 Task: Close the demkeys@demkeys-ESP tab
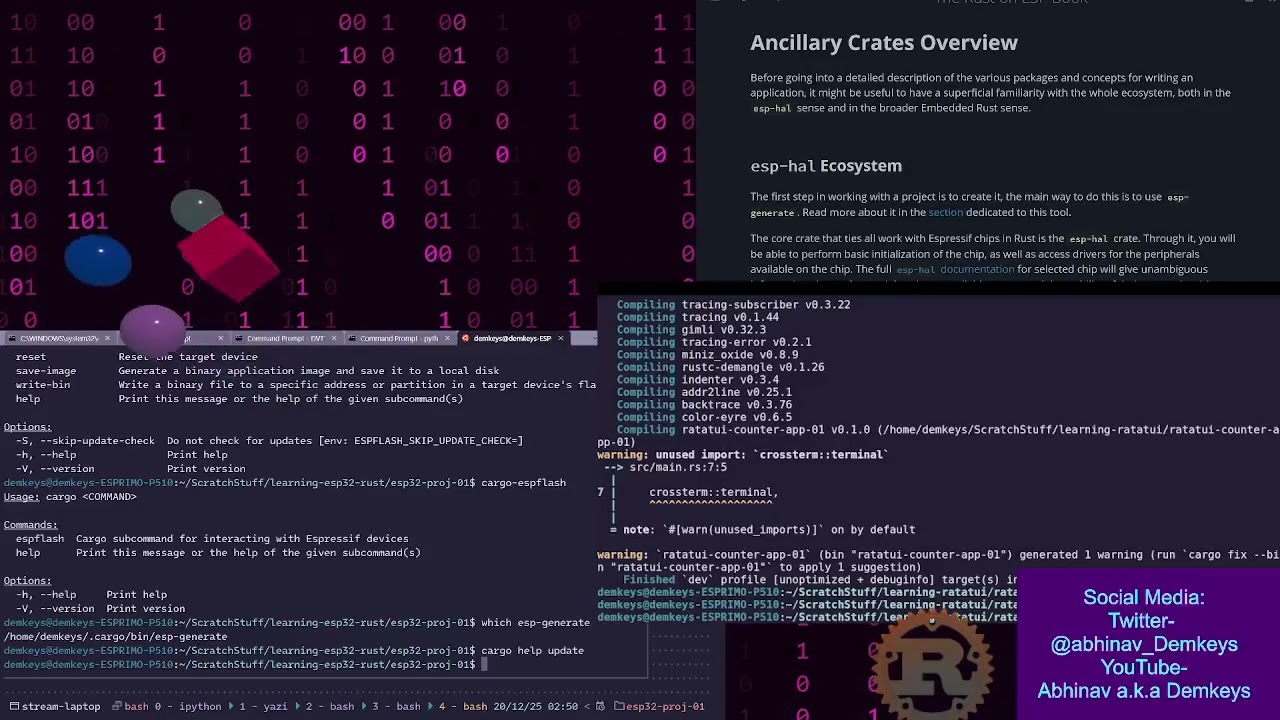pos(560,338)
